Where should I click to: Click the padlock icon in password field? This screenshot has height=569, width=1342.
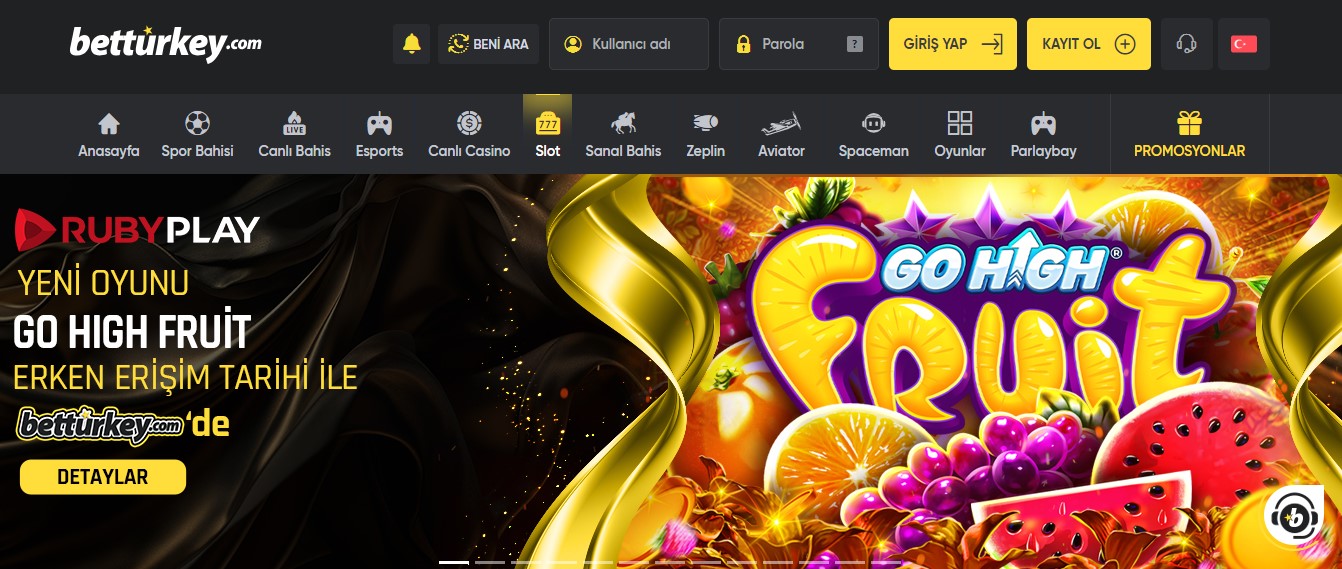click(743, 44)
